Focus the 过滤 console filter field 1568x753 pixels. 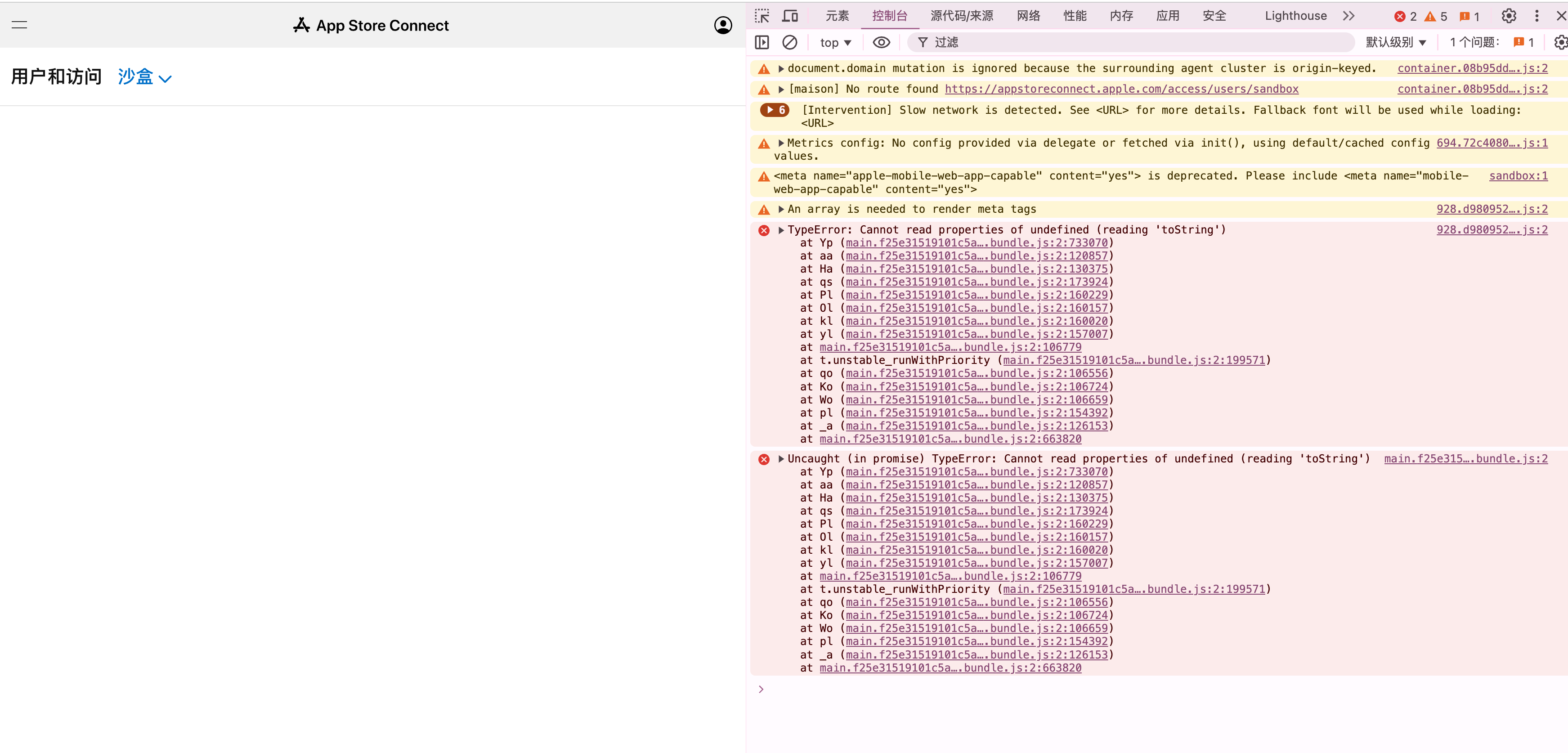(1132, 42)
